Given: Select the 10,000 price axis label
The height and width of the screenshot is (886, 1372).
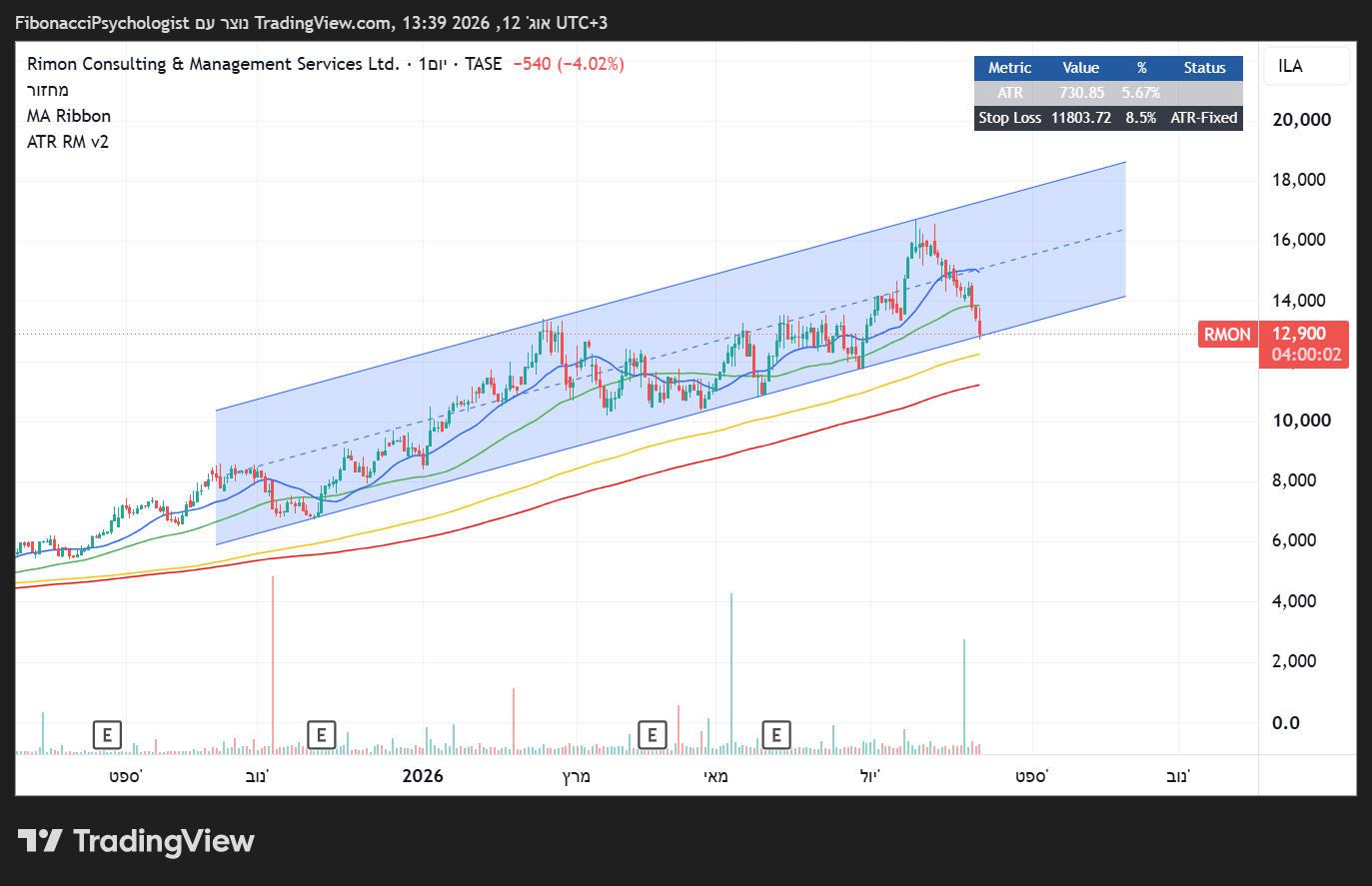Looking at the screenshot, I should [x=1302, y=421].
